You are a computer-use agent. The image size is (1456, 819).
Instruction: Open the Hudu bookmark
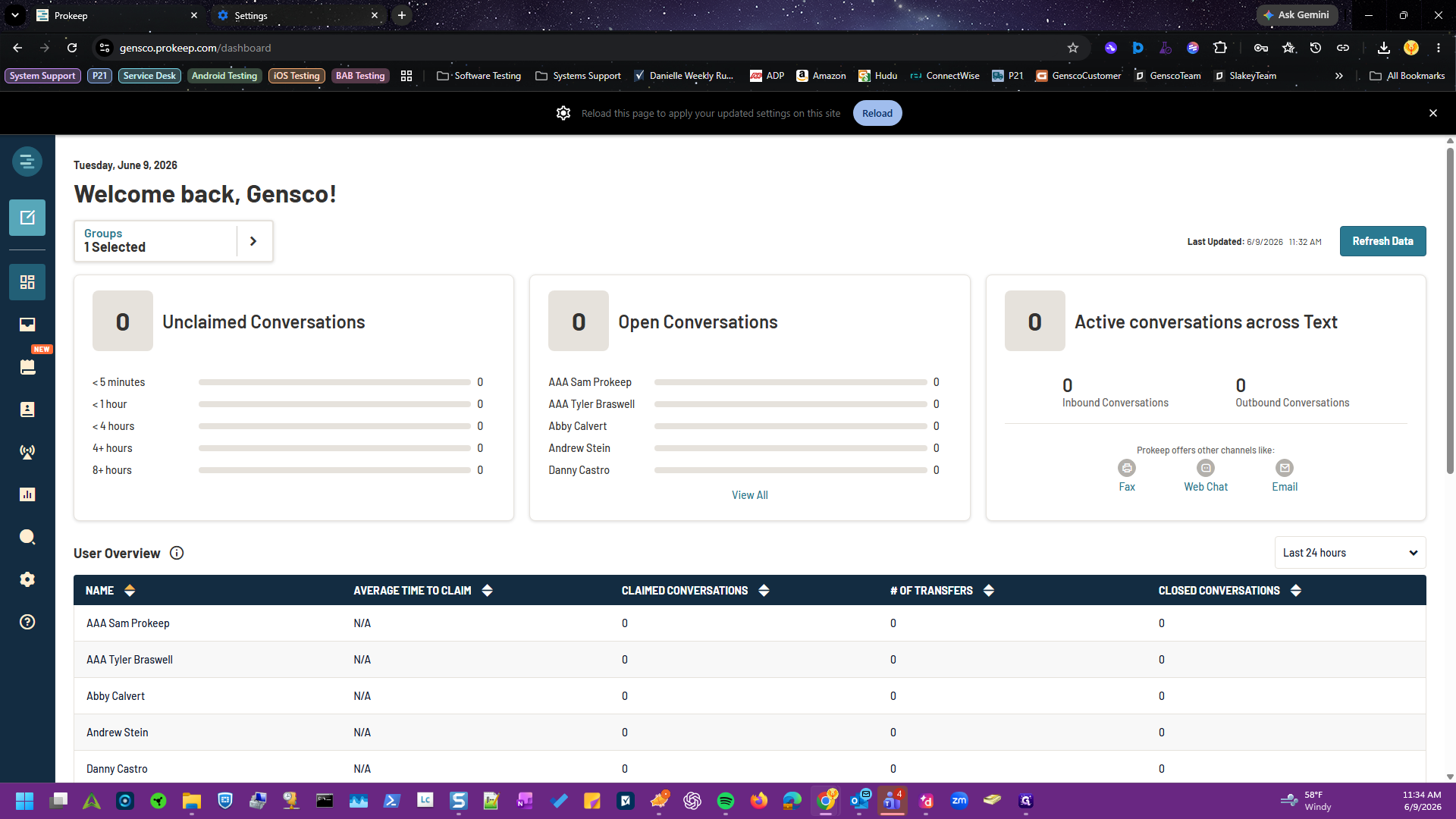coord(878,76)
